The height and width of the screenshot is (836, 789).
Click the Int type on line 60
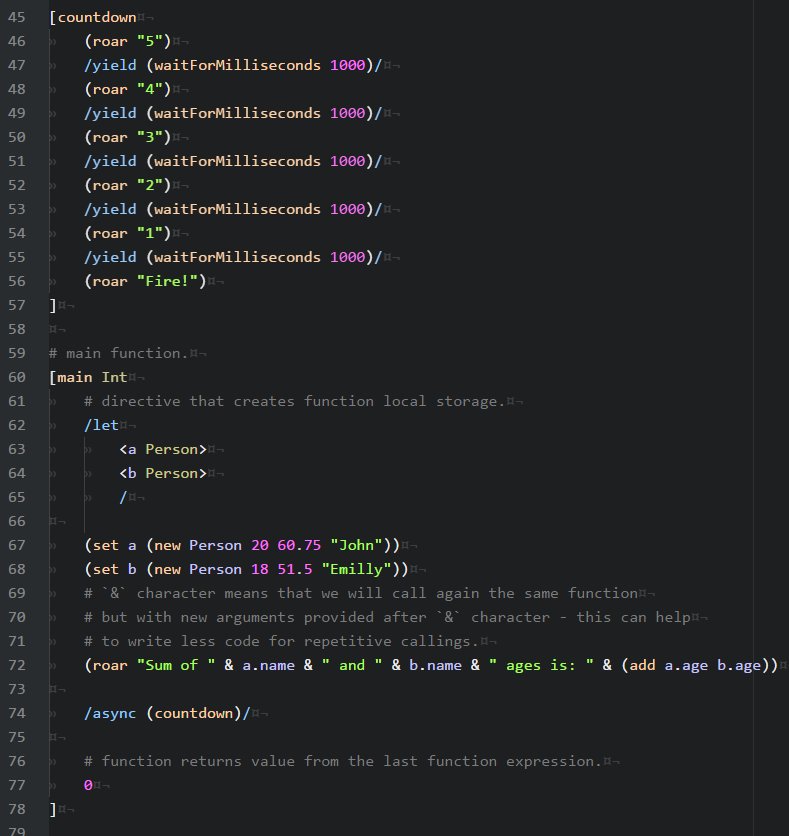pyautogui.click(x=115, y=377)
